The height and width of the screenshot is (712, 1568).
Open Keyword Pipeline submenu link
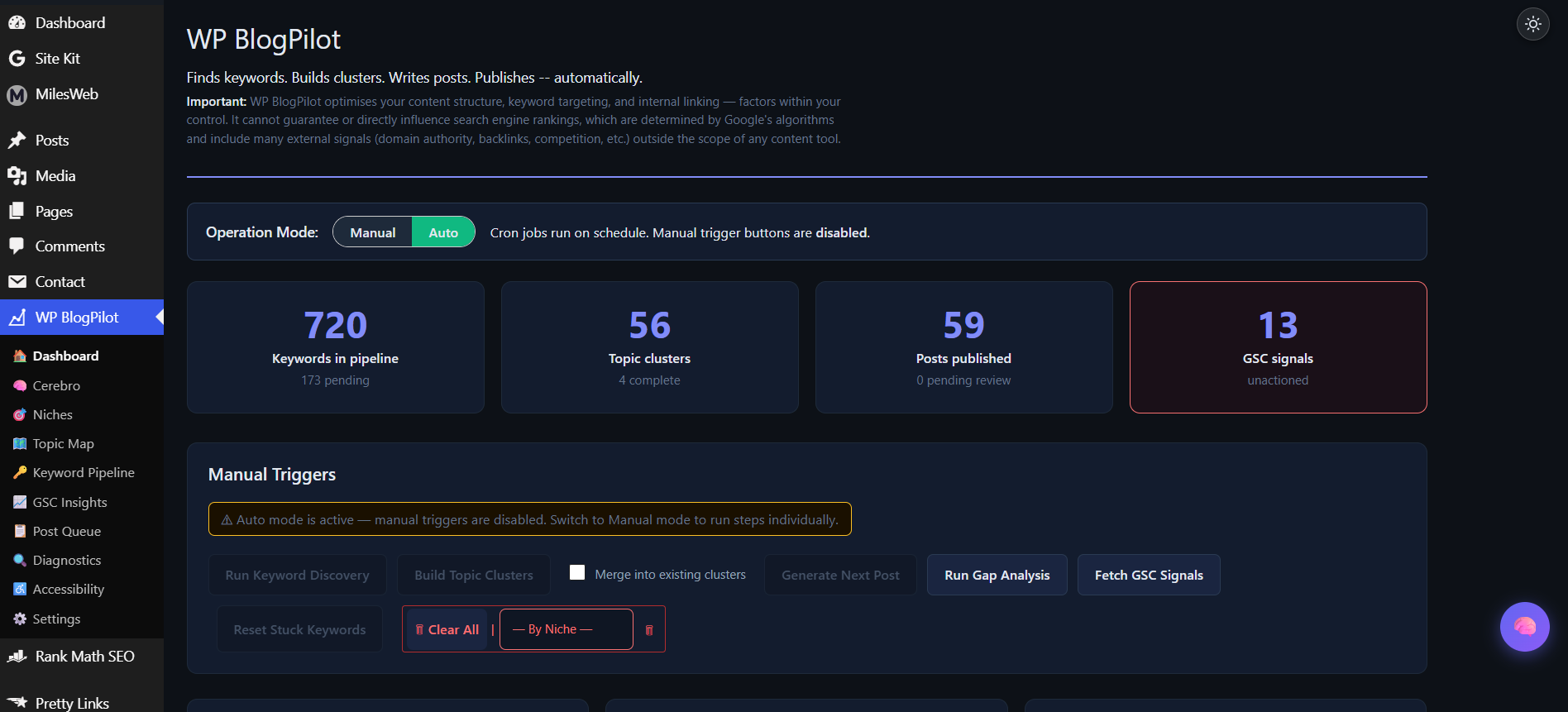[82, 472]
